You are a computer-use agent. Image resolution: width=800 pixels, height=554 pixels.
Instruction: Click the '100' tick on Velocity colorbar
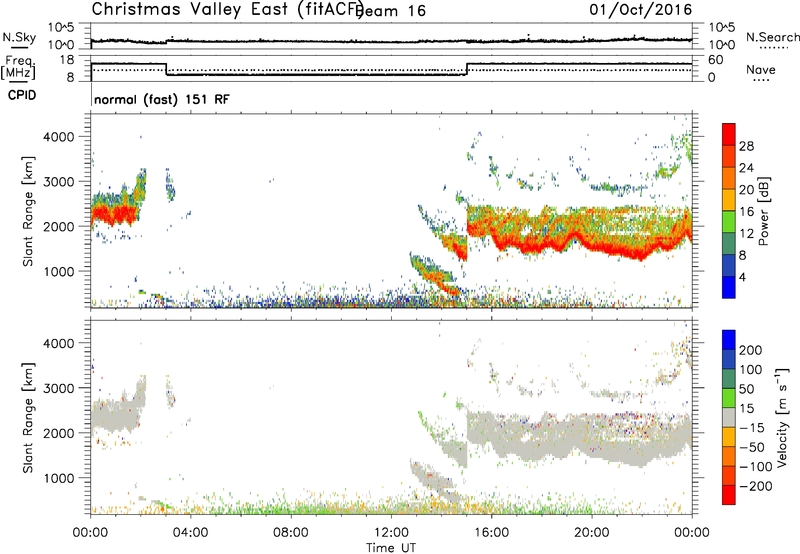751,369
